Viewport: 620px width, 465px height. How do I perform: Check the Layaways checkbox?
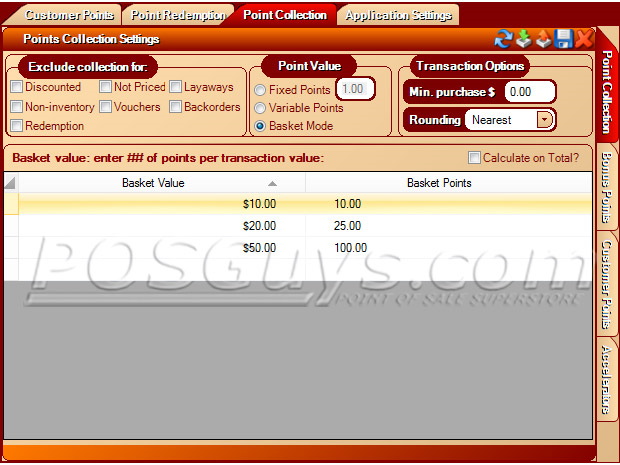tap(175, 87)
